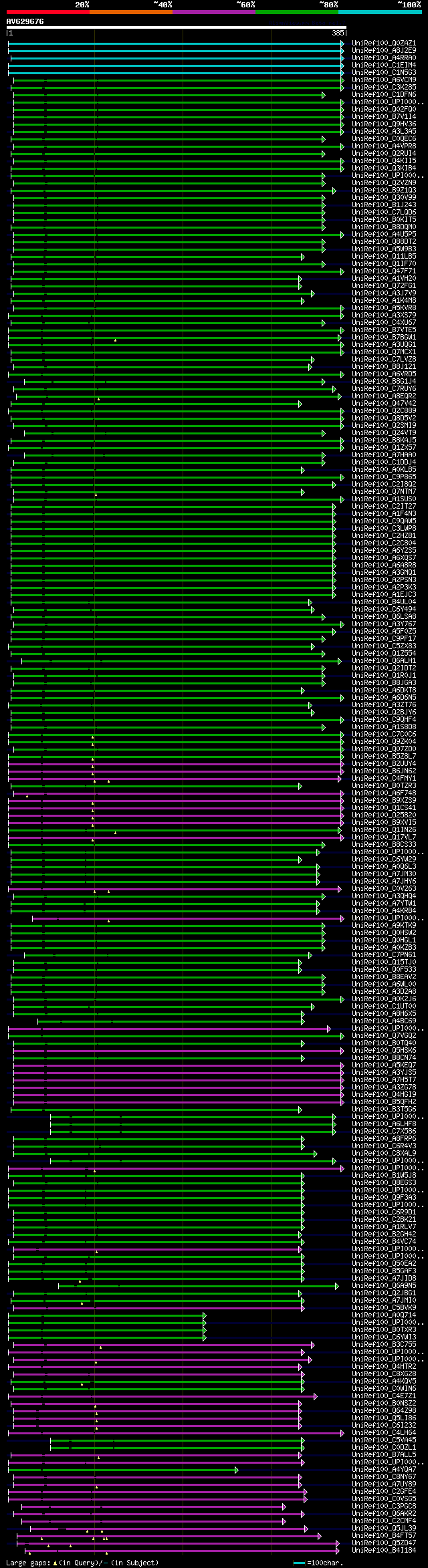
Task: Select hit label UniRef100_Q11LB5
Action: pyautogui.click(x=384, y=256)
